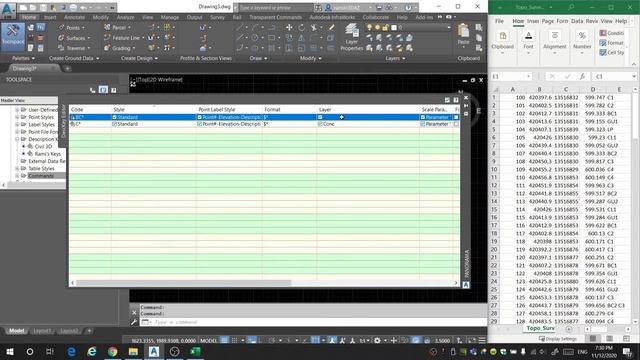Click the Surfaces tool icon
640x360 pixels.
[x=61, y=38]
